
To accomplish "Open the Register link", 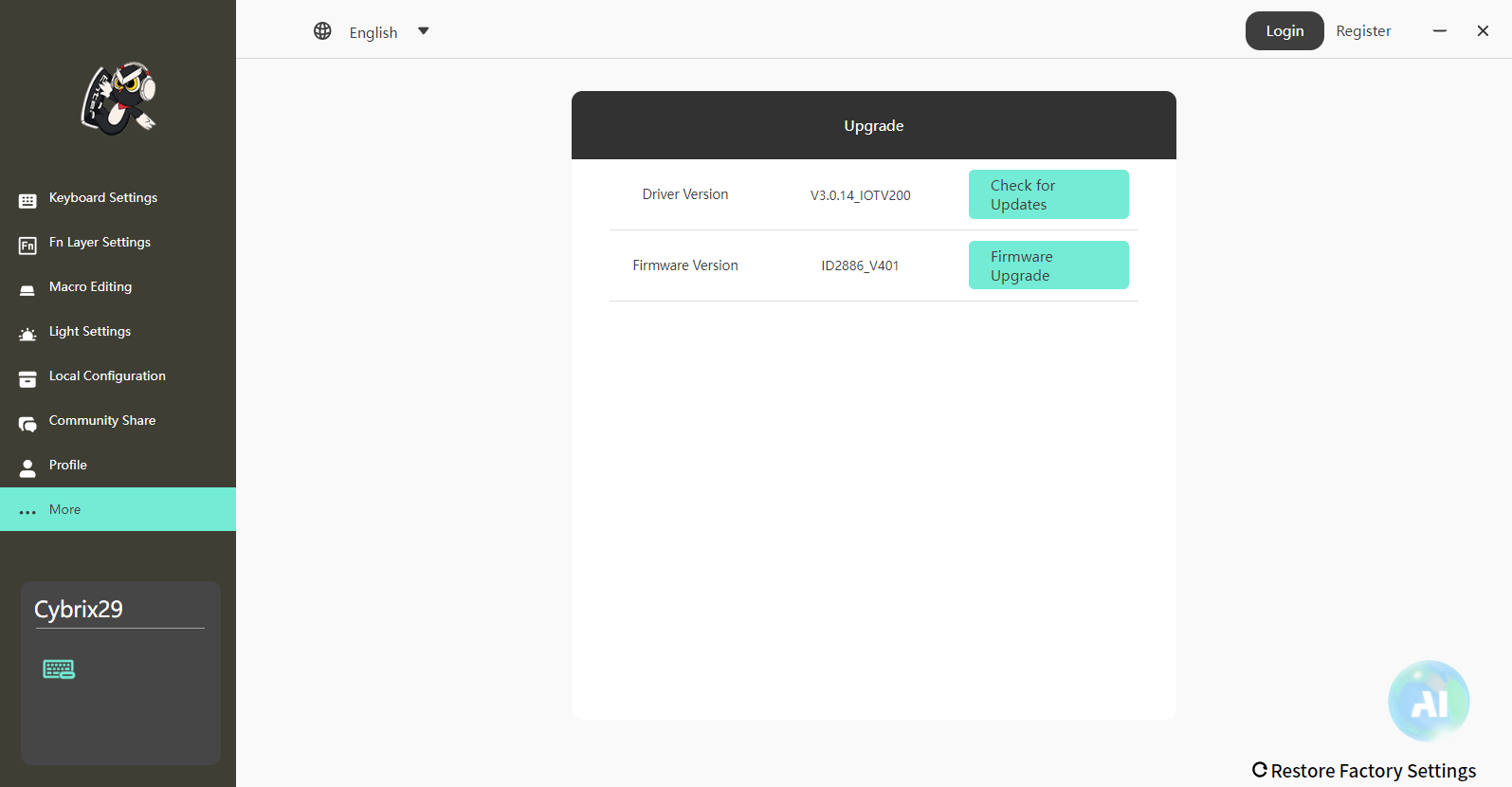I will [x=1363, y=31].
